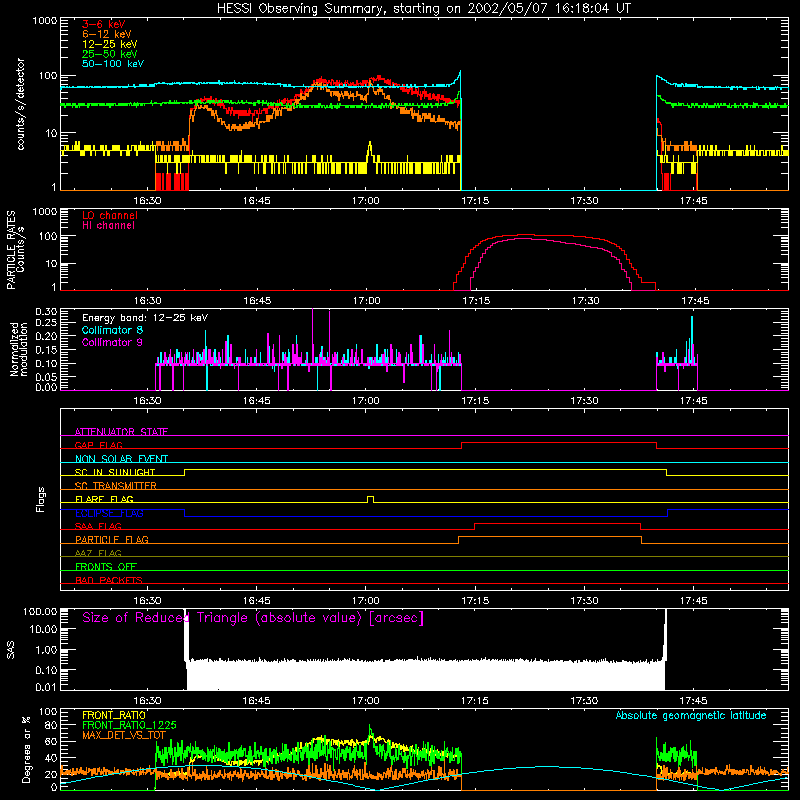Click 16:30 tick label under top plot
This screenshot has height=800, width=800.
(x=147, y=201)
